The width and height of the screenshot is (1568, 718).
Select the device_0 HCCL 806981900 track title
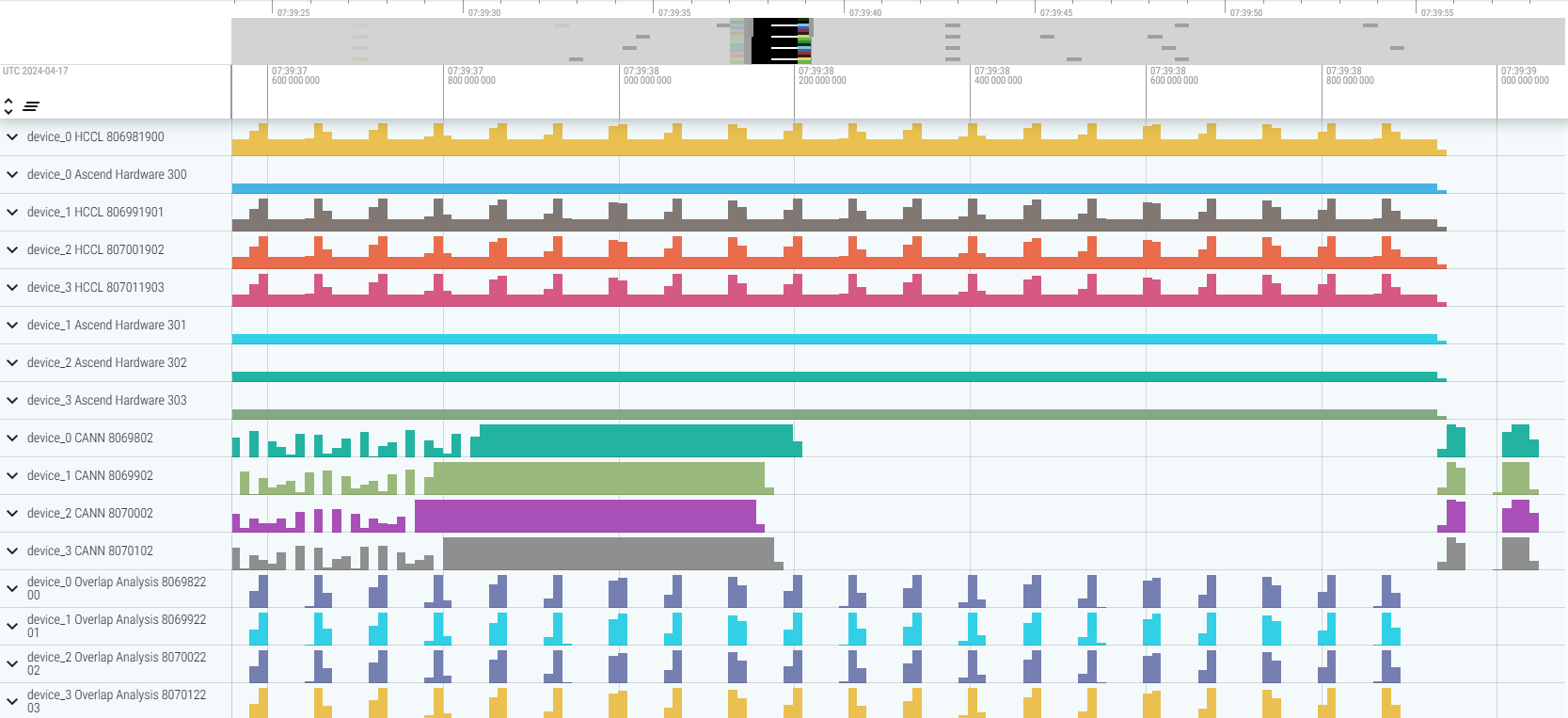tap(96, 137)
